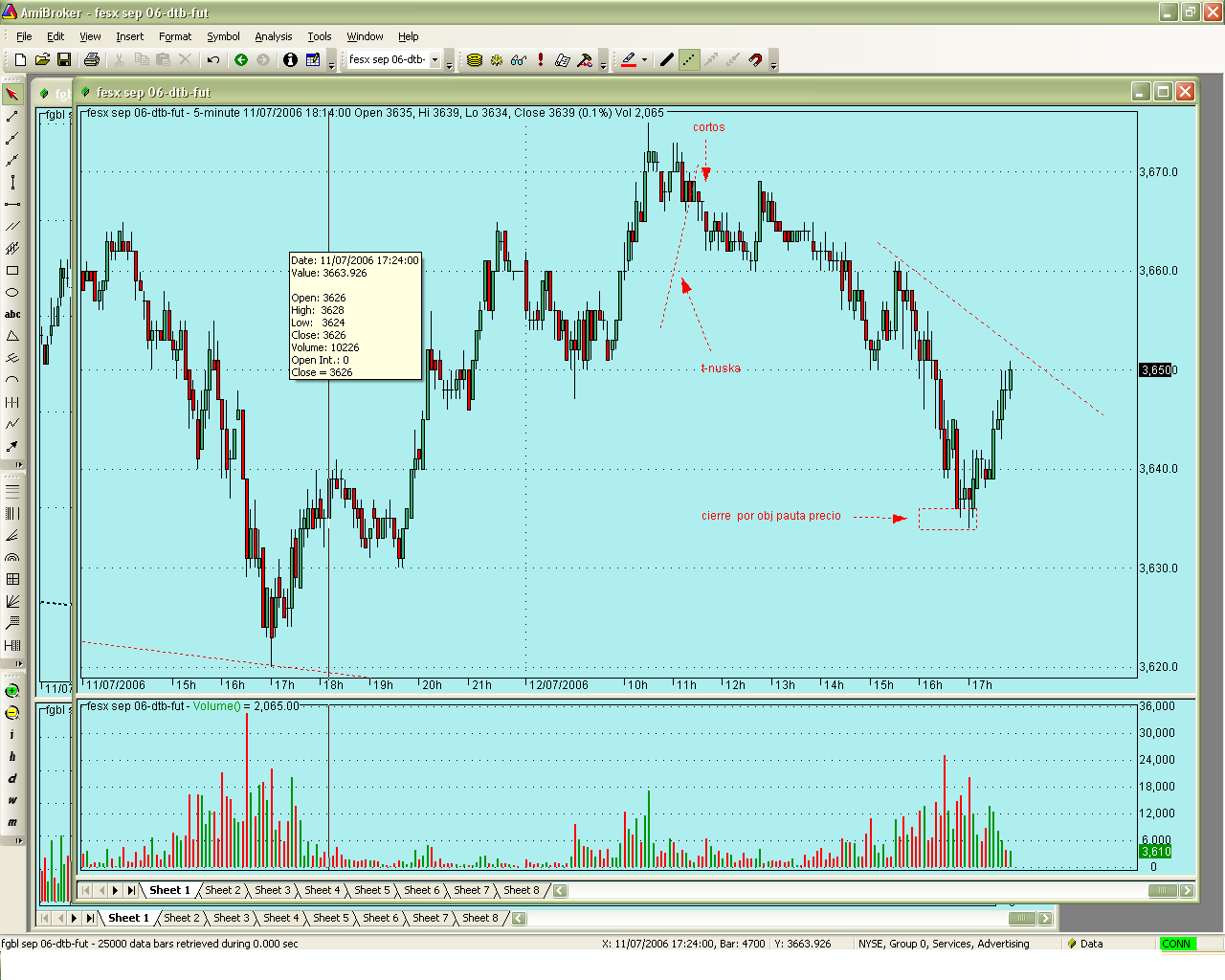Choose the ellipse drawing tool
Screen dimensions: 1225x980
12,293
